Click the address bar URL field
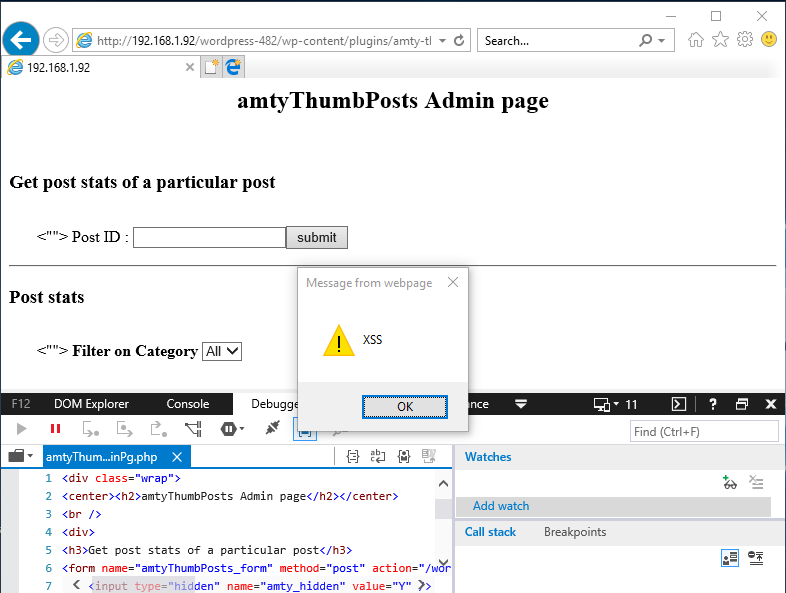This screenshot has width=786, height=593. tap(264, 41)
